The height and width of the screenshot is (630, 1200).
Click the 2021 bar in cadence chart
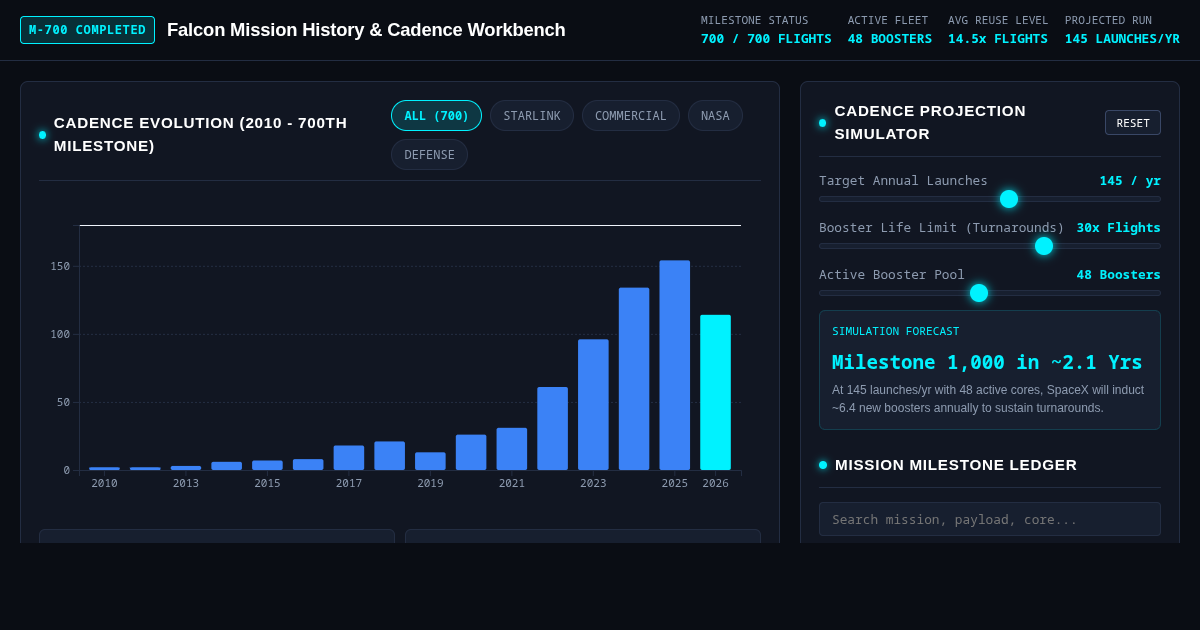coord(512,449)
